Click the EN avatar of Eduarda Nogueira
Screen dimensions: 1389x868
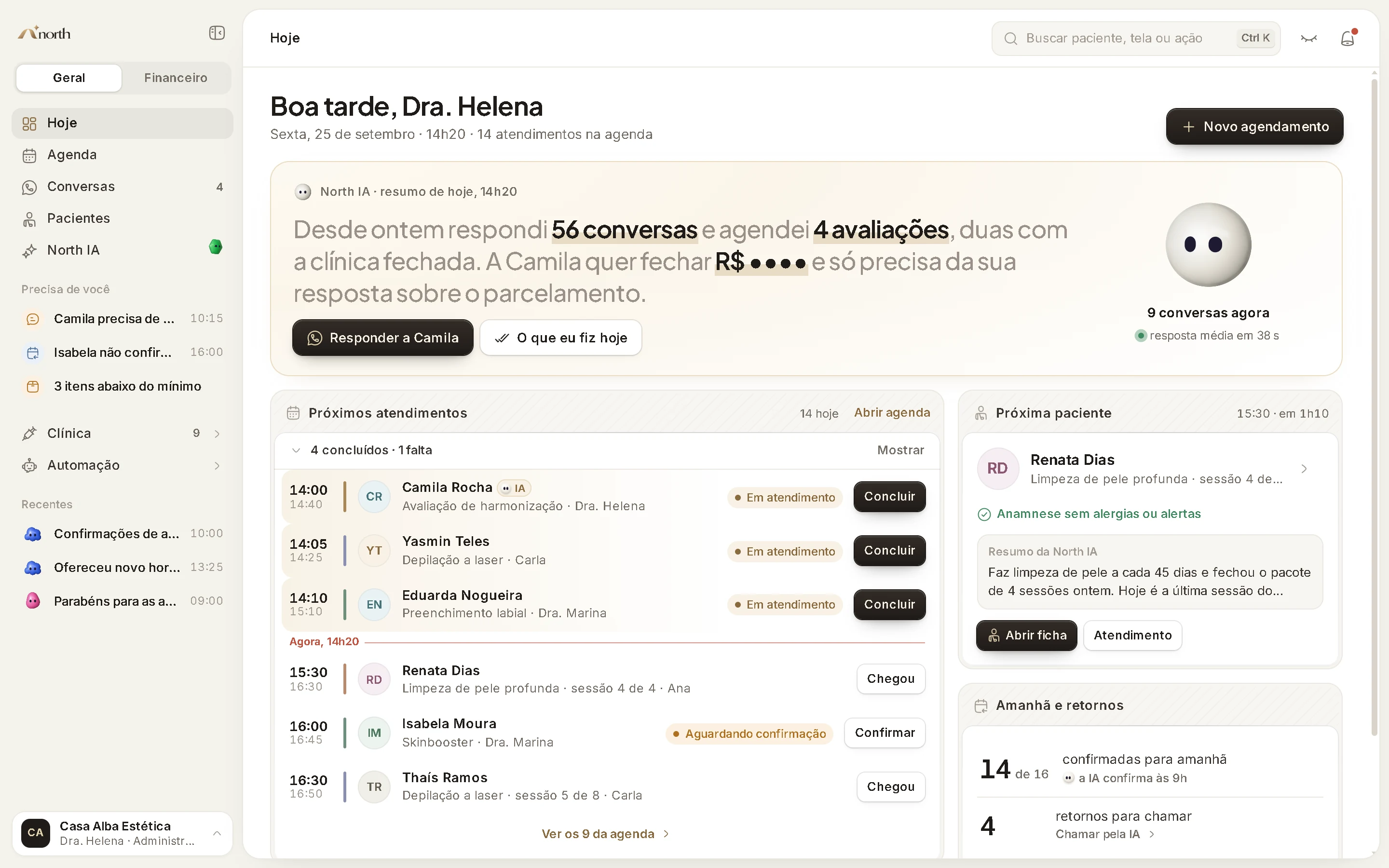click(374, 605)
